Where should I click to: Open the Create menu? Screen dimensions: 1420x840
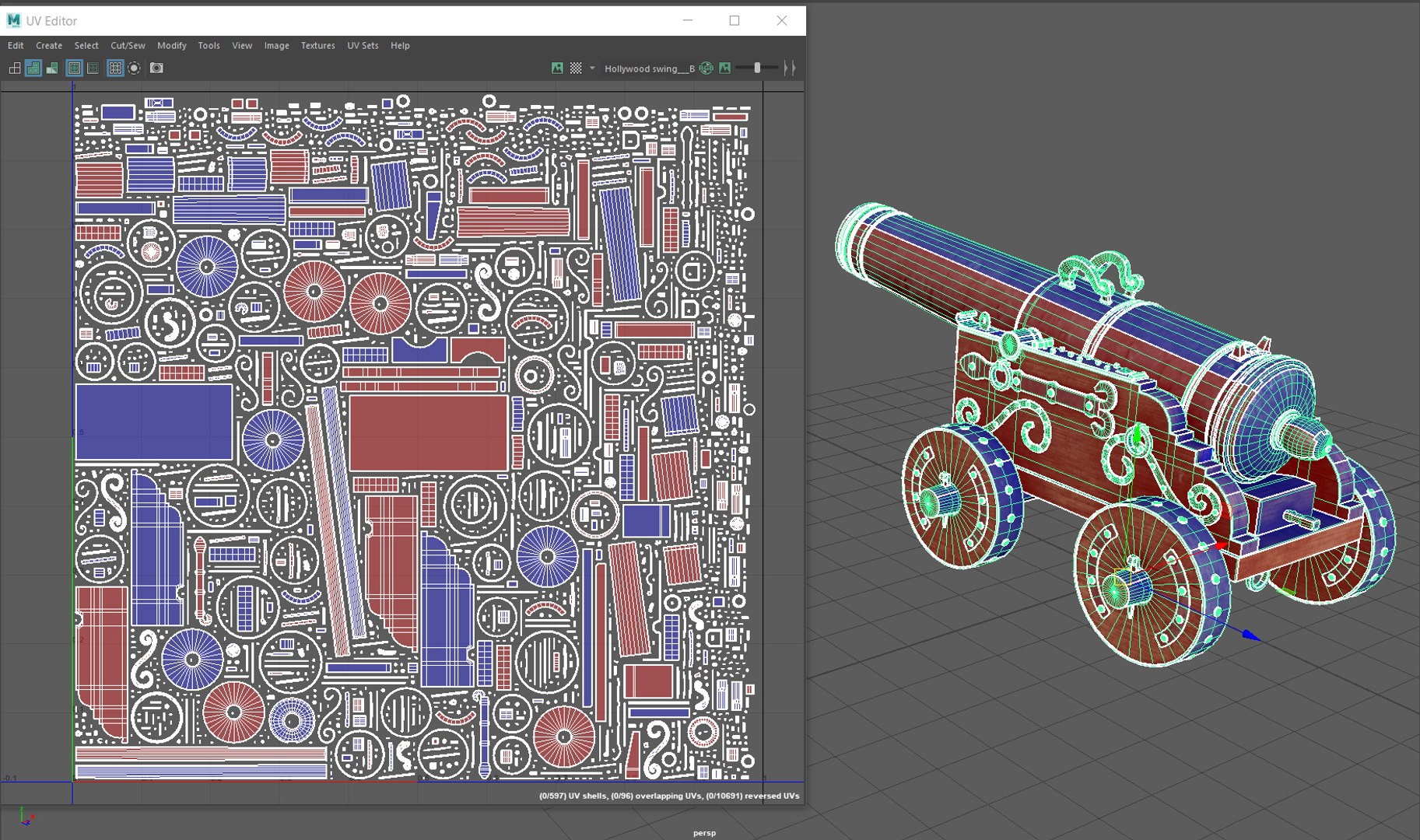point(49,46)
